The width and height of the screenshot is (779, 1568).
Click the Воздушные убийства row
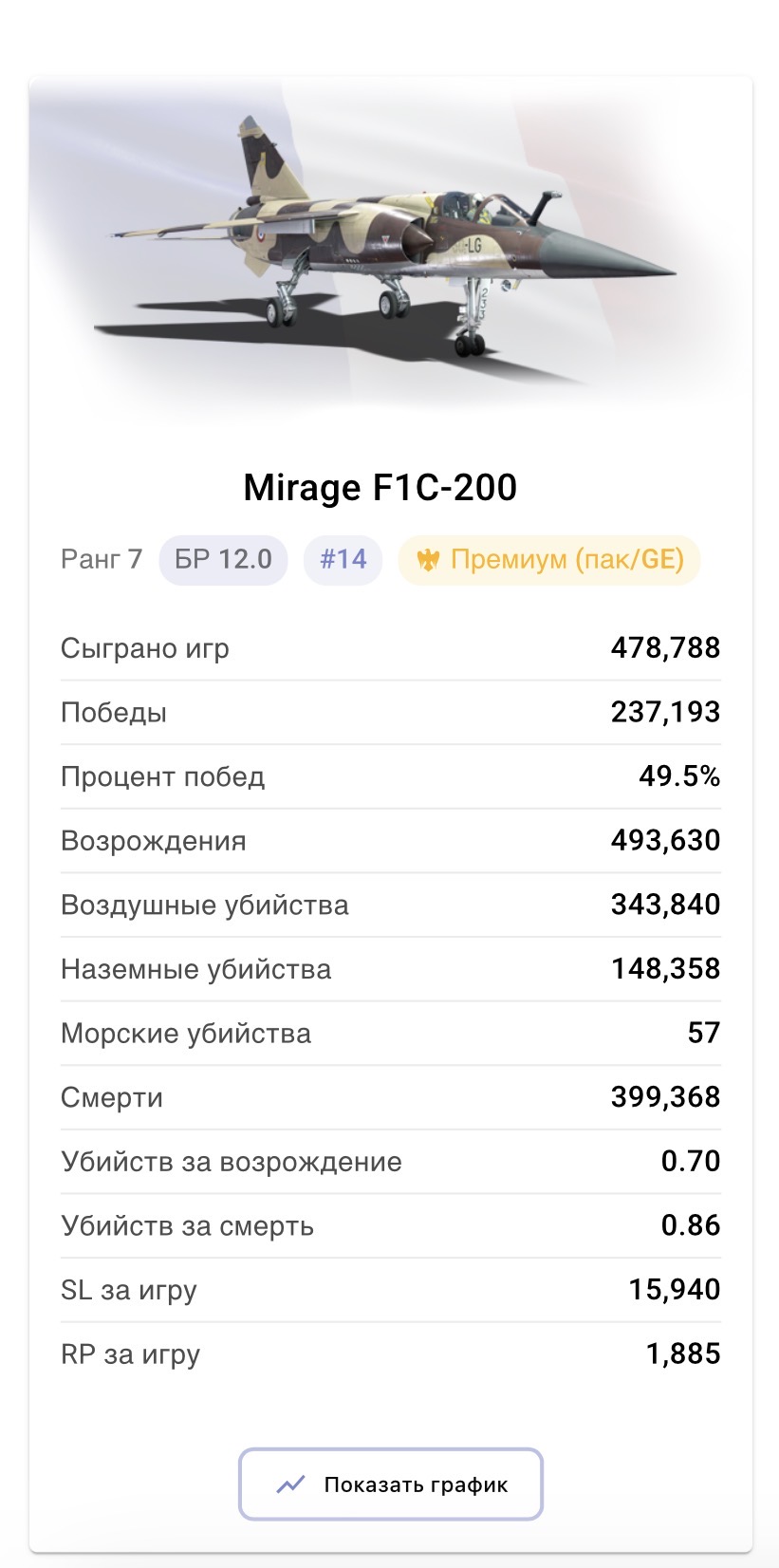390,905
